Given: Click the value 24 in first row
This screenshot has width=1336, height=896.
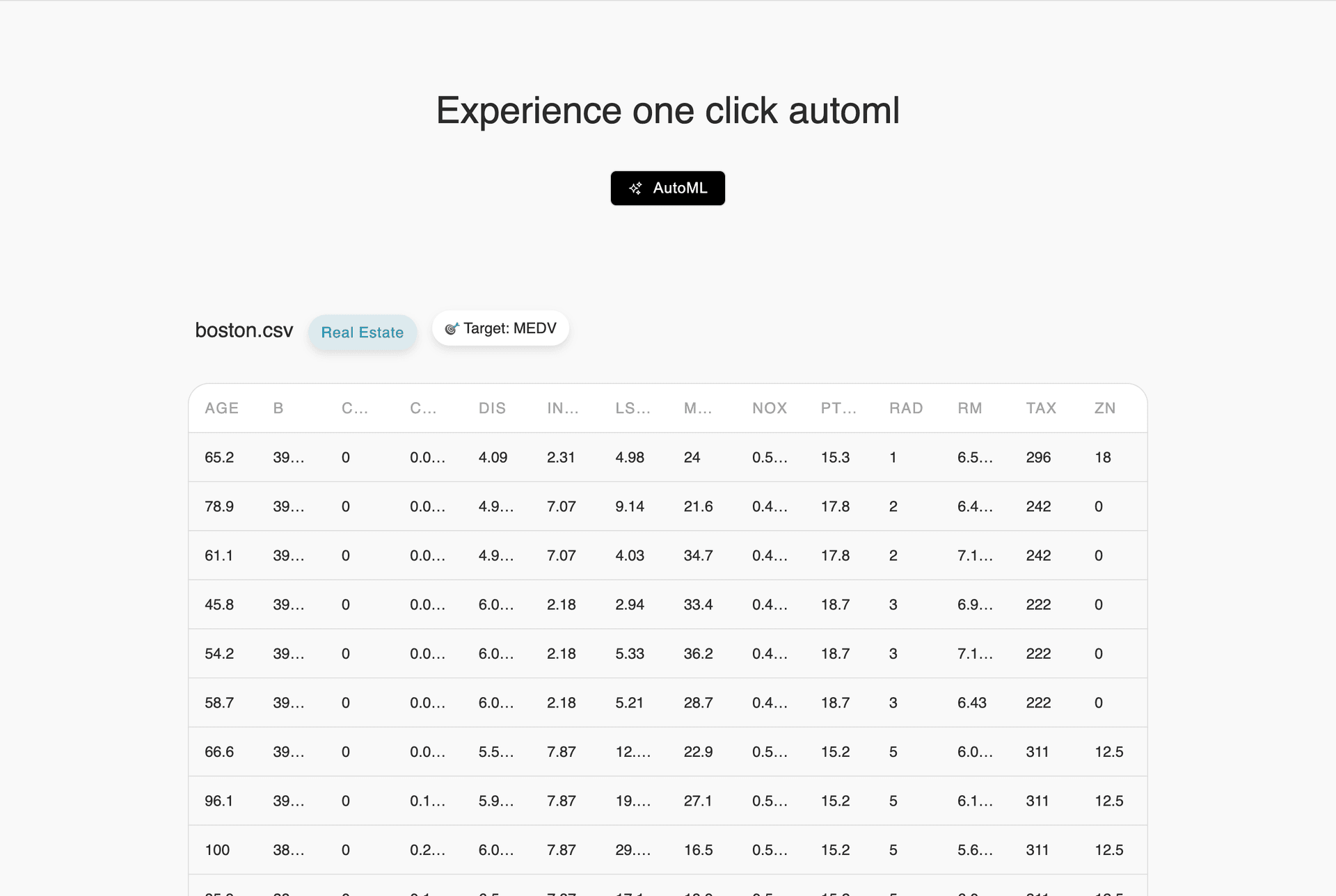Looking at the screenshot, I should (x=692, y=458).
